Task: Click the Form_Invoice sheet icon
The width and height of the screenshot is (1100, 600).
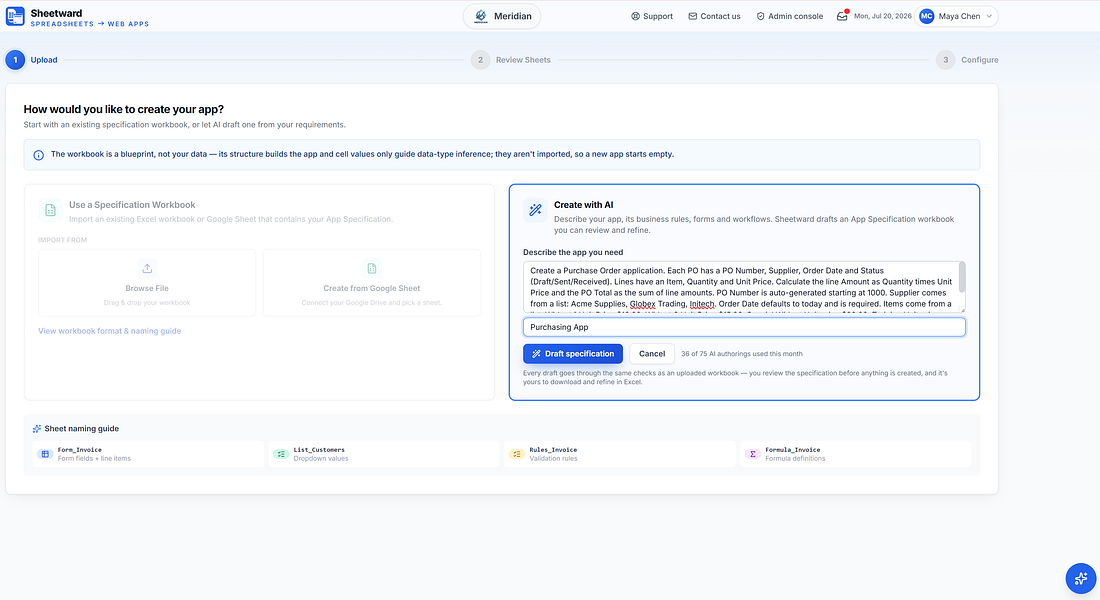Action: tap(45, 454)
